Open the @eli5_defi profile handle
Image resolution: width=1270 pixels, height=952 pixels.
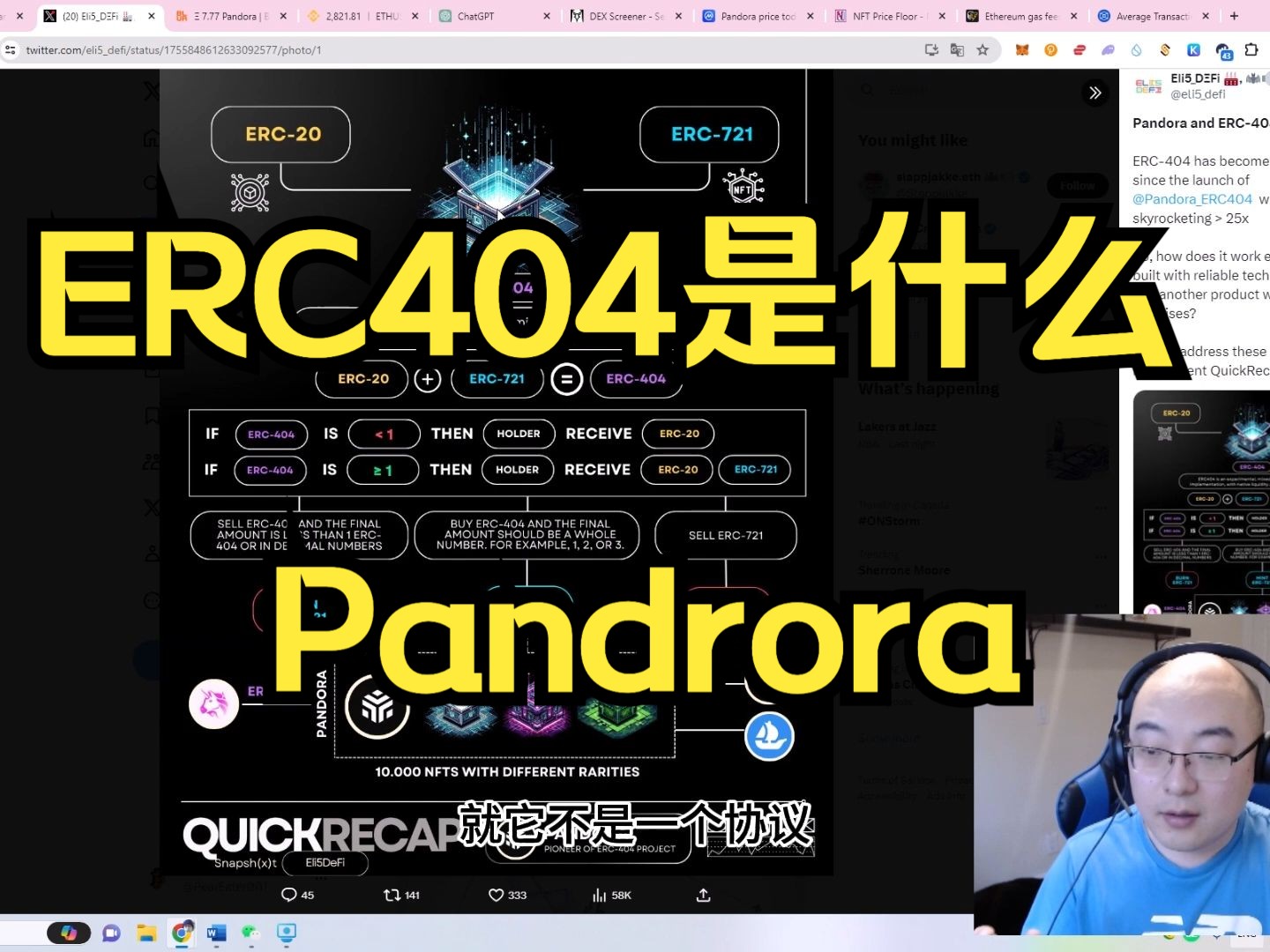point(1198,94)
